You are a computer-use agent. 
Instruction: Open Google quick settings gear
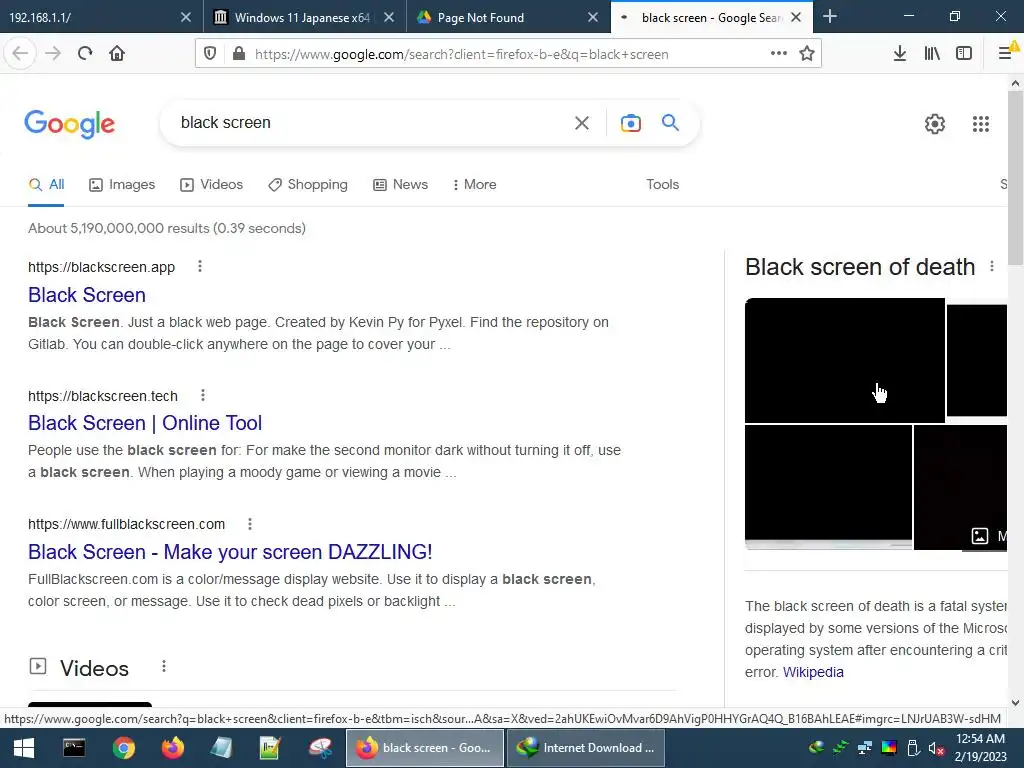[935, 123]
